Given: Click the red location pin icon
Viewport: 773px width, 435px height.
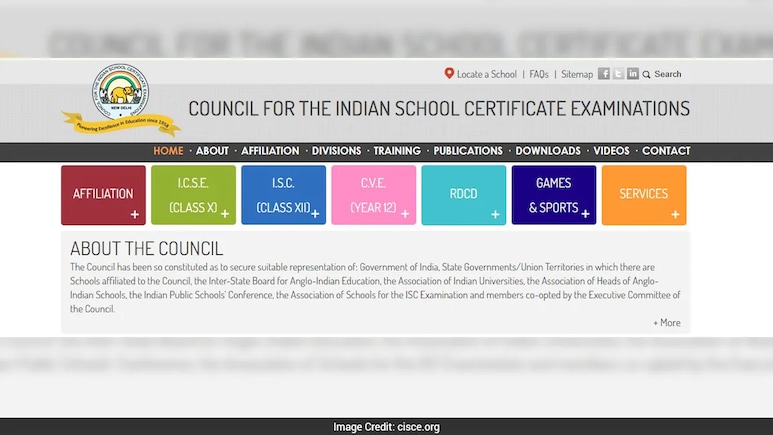Looking at the screenshot, I should [449, 73].
